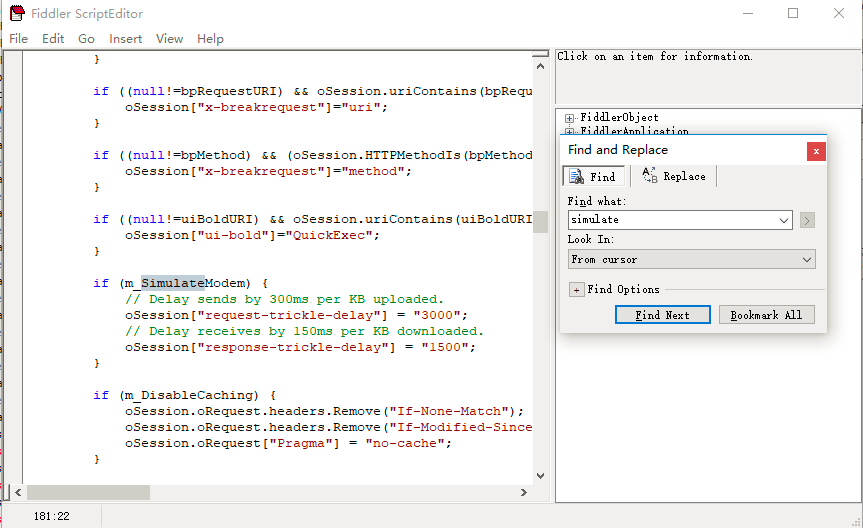Click the "Pragma" string in code
Image resolution: width=863 pixels, height=528 pixels.
(301, 443)
